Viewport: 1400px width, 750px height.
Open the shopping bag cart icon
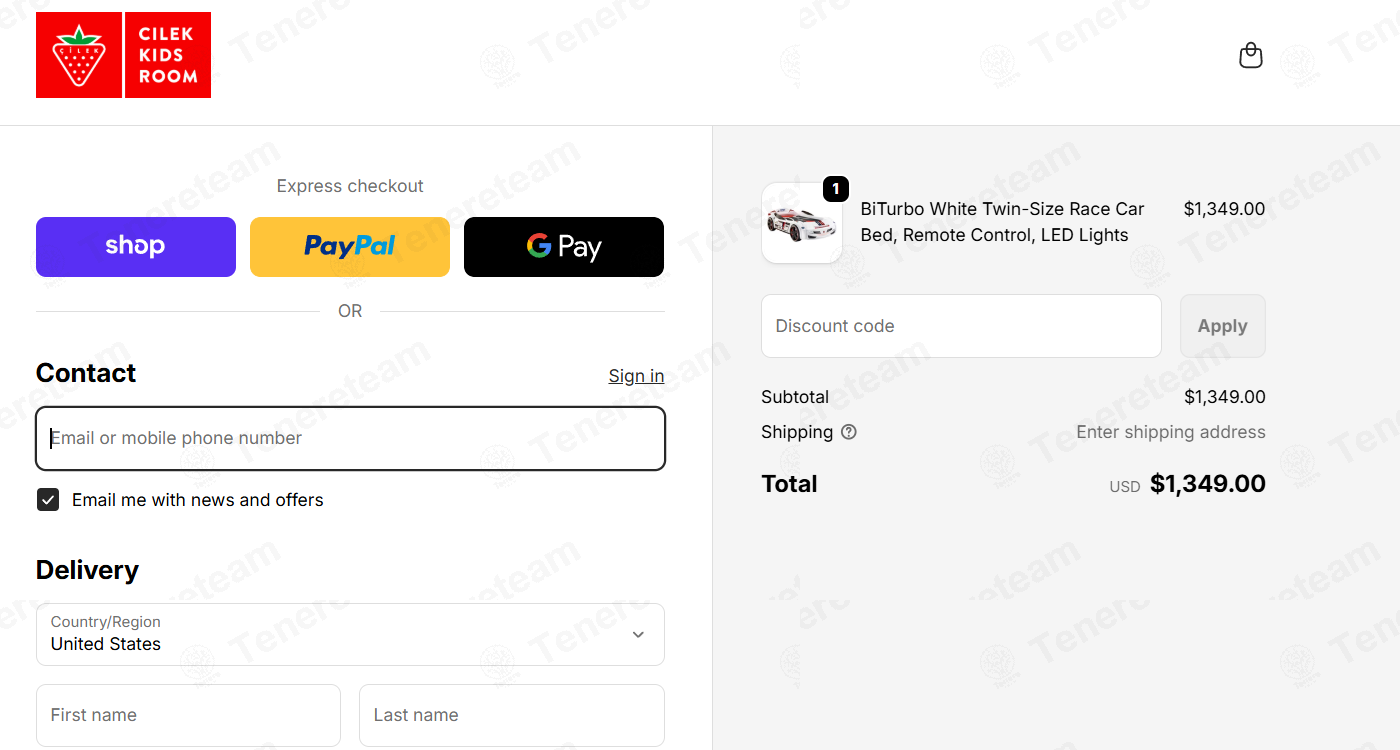pyautogui.click(x=1250, y=55)
